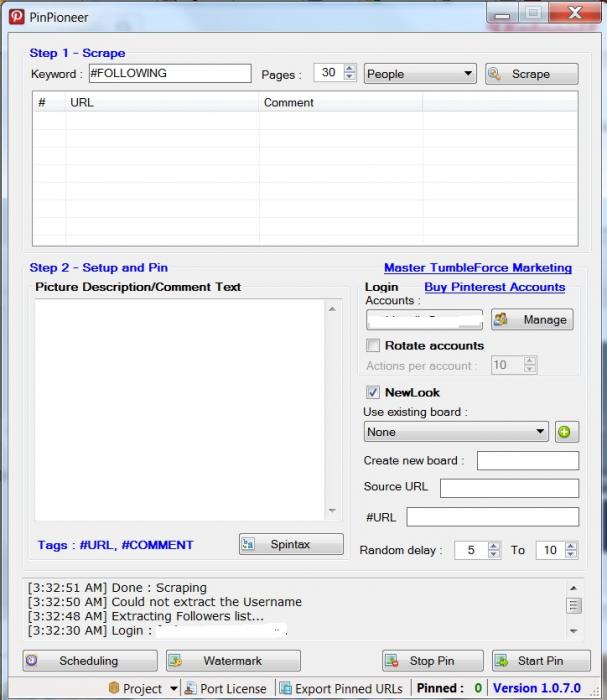607x700 pixels.
Task: Decrease Random delay maximum value
Action: pos(570,554)
